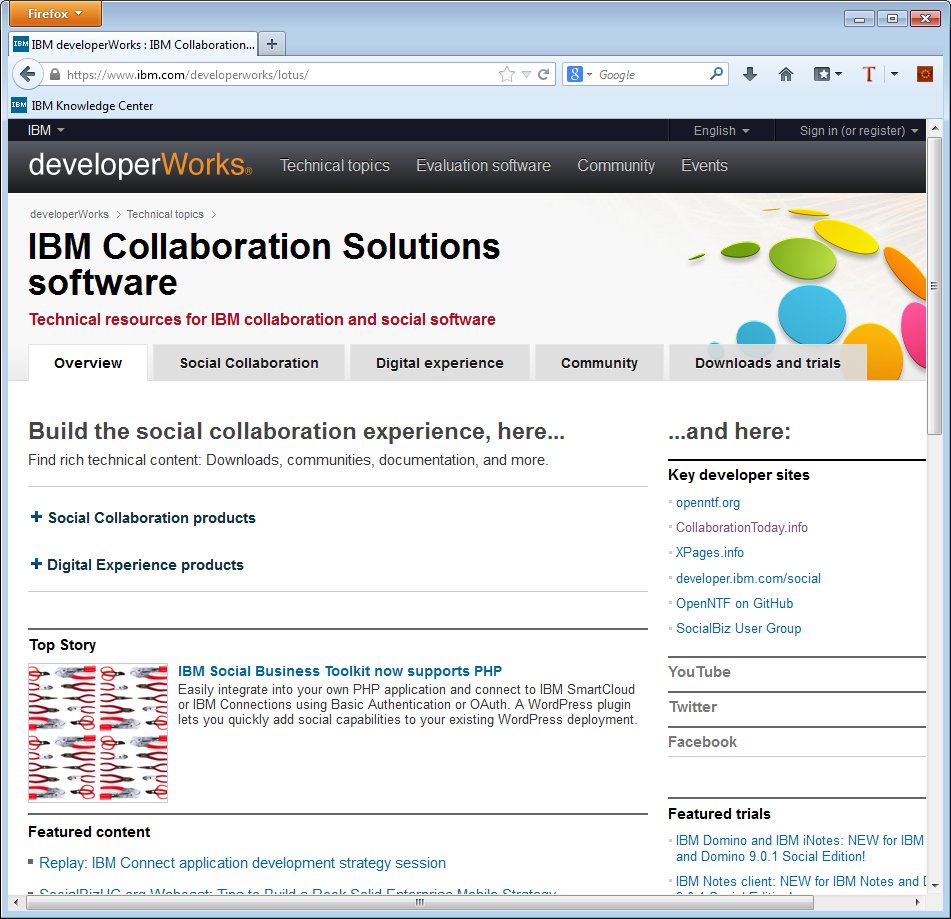951x919 pixels.
Task: Open the bookmarks list toolbar button
Action: pyautogui.click(x=827, y=74)
